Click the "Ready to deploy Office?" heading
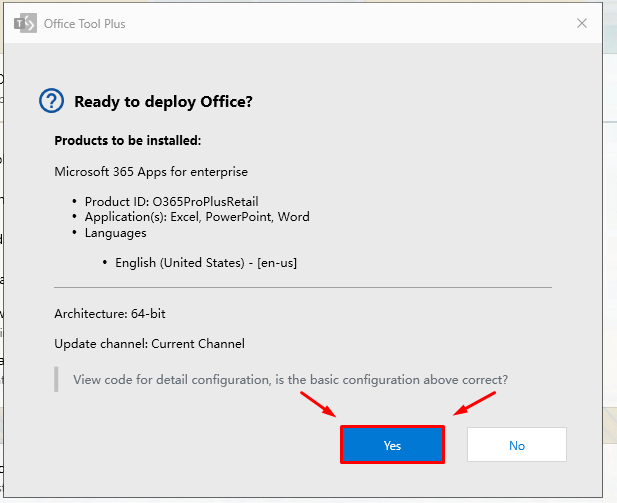The width and height of the screenshot is (617, 503). (x=163, y=101)
